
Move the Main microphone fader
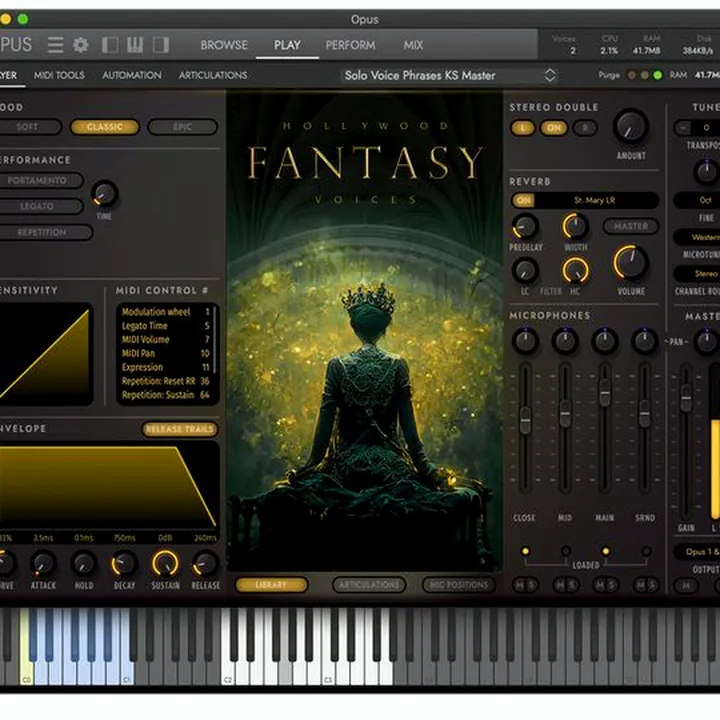coord(605,393)
